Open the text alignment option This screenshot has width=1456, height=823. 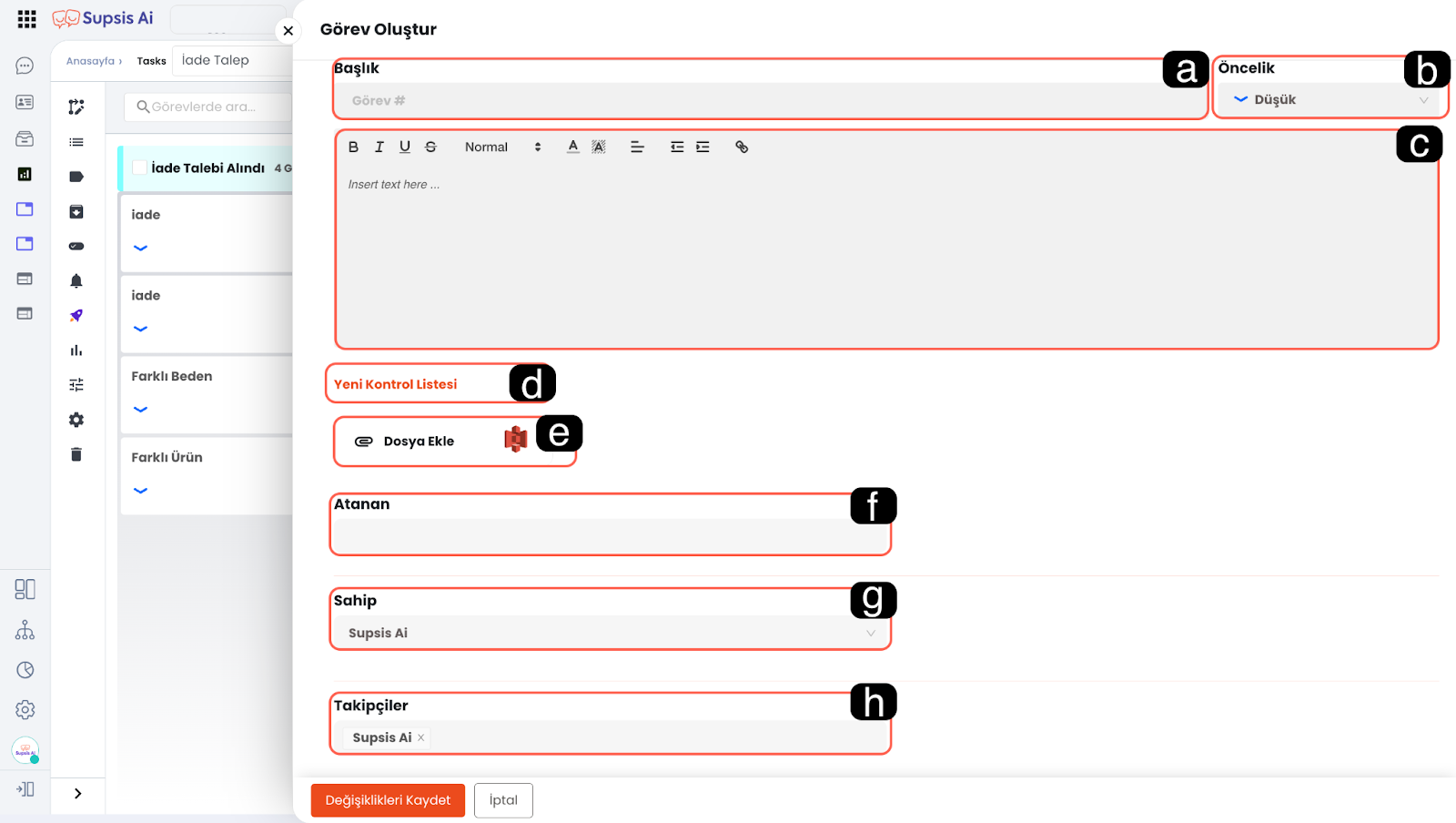(x=637, y=147)
